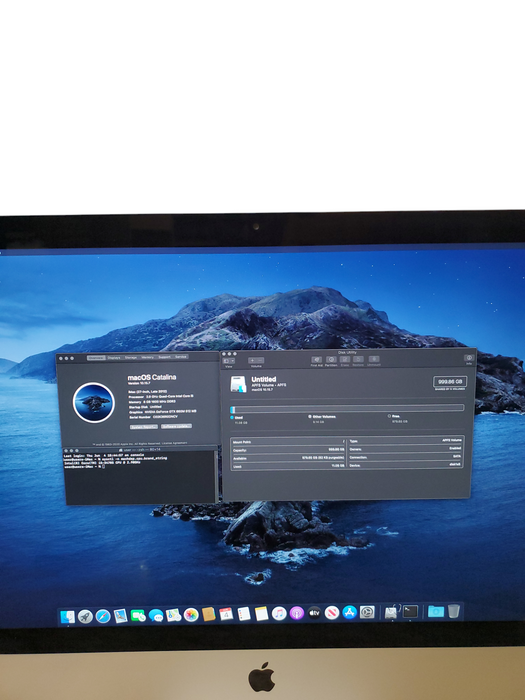
Task: Open Maps from the Dock
Action: tap(173, 615)
